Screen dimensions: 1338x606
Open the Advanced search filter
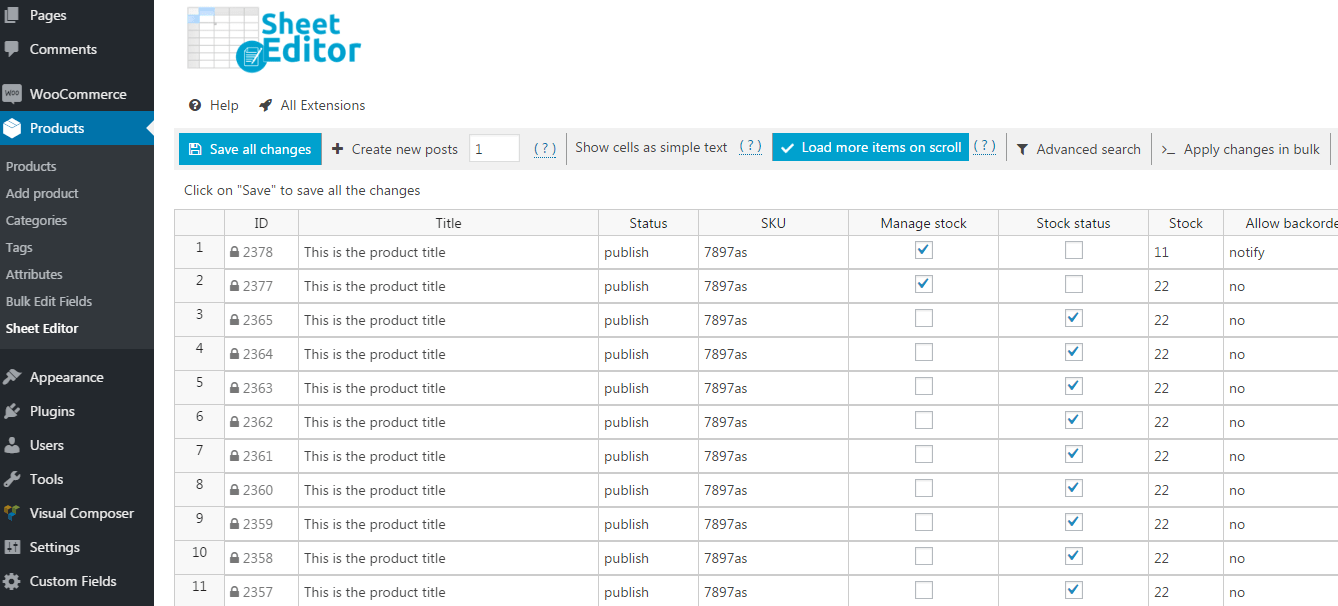click(x=1079, y=149)
